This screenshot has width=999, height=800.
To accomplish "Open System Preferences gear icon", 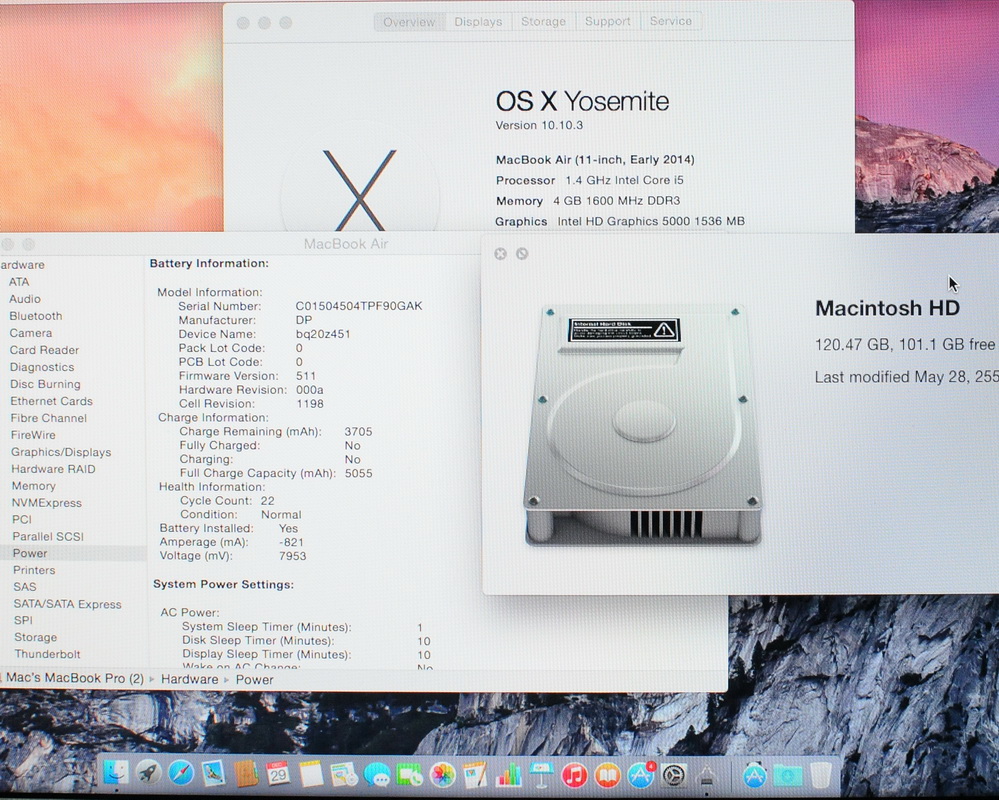I will pos(673,775).
